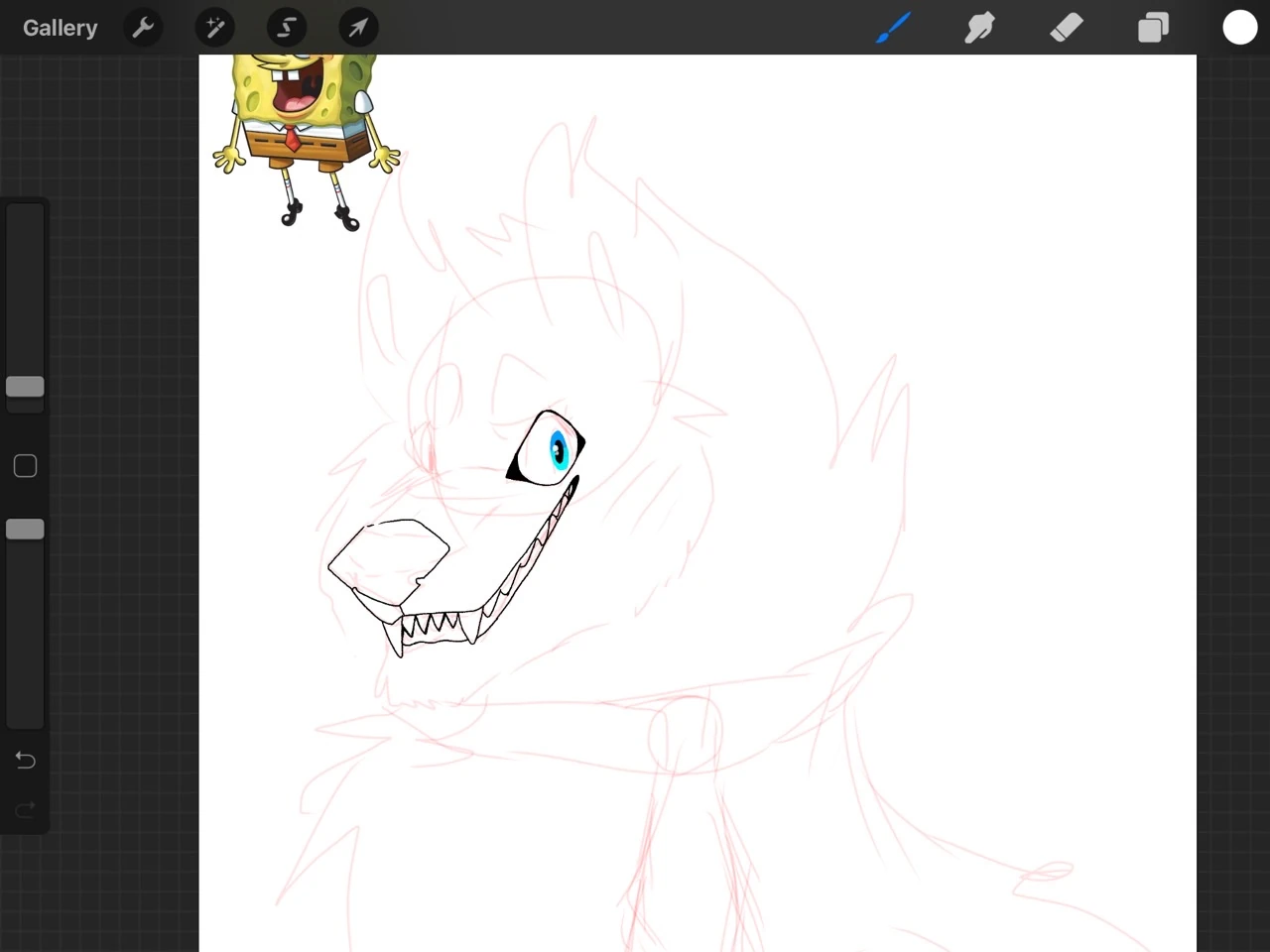This screenshot has width=1270, height=952.
Task: Return to the Gallery
Action: point(60,27)
